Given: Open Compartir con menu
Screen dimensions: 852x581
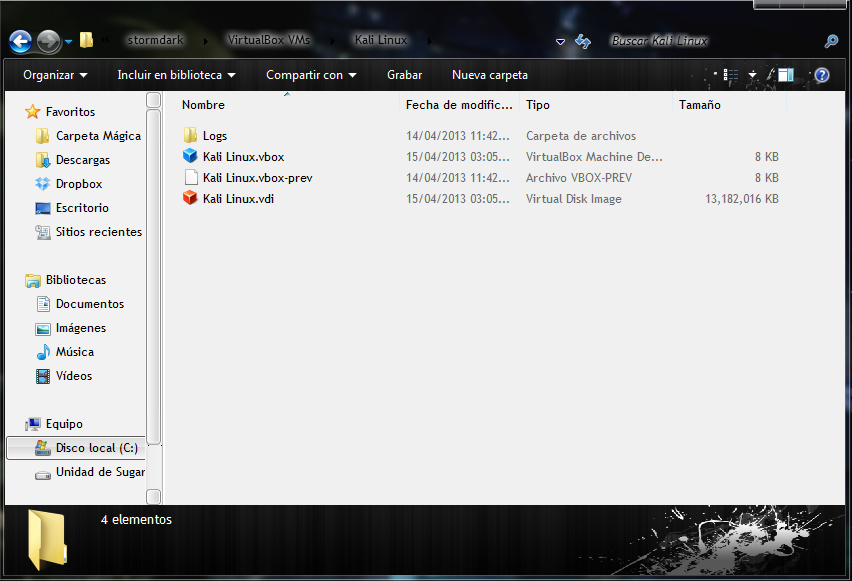Looking at the screenshot, I should (311, 75).
